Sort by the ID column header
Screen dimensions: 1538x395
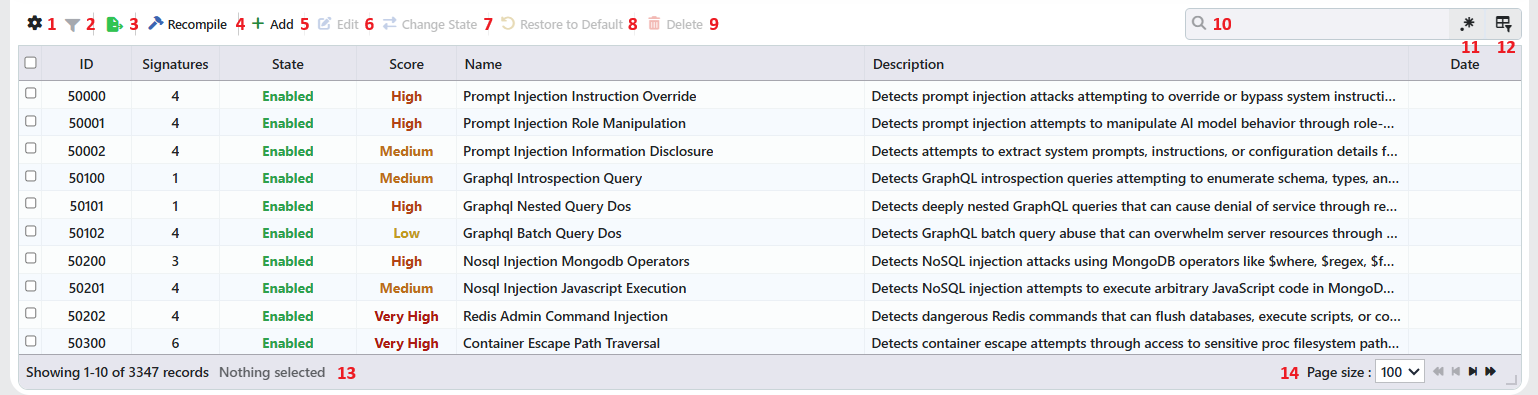(87, 64)
